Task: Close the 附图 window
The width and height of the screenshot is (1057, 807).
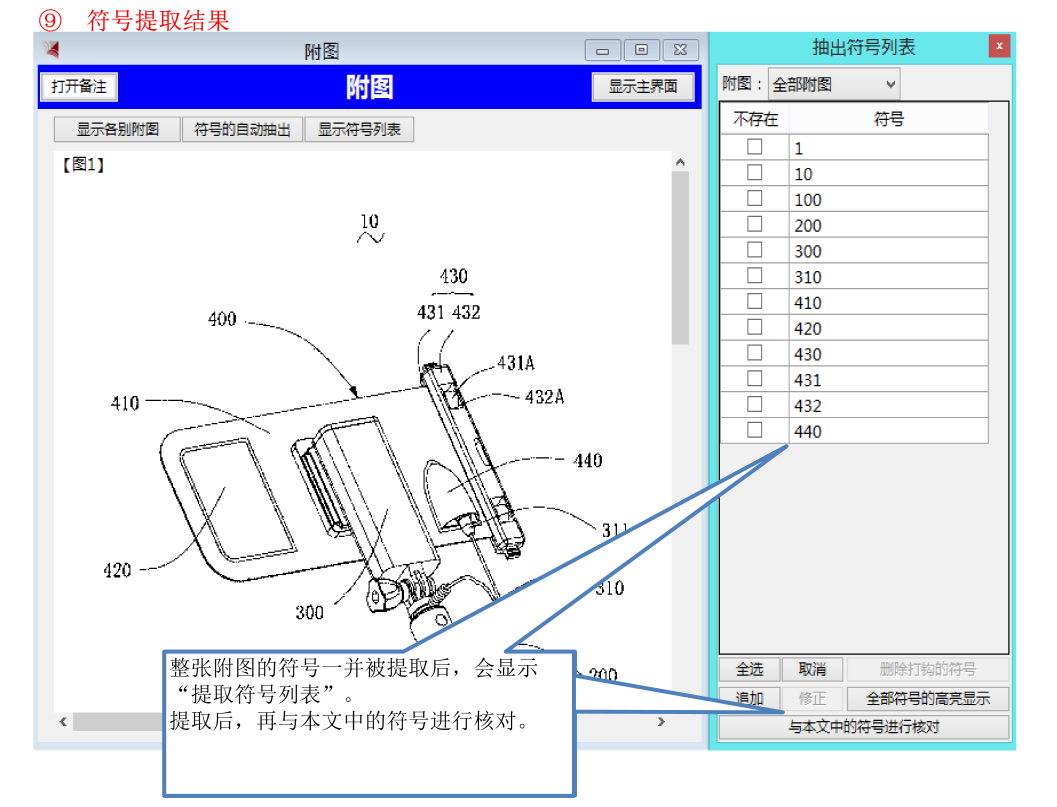Action: pos(681,50)
